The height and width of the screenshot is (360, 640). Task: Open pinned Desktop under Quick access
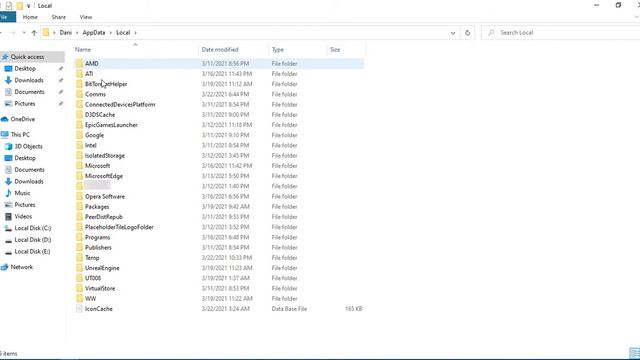click(25, 69)
